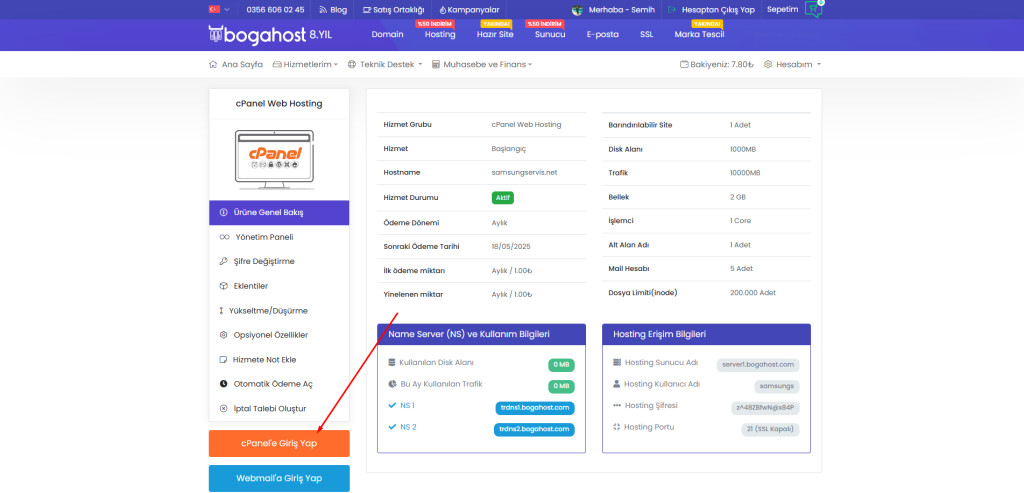Open Hizmete Not Ekle sidebar item

pyautogui.click(x=279, y=360)
